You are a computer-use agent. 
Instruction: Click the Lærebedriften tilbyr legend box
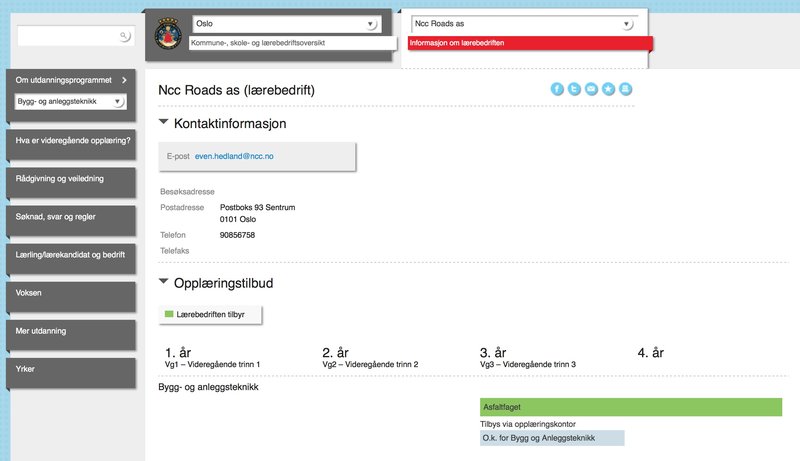point(210,315)
